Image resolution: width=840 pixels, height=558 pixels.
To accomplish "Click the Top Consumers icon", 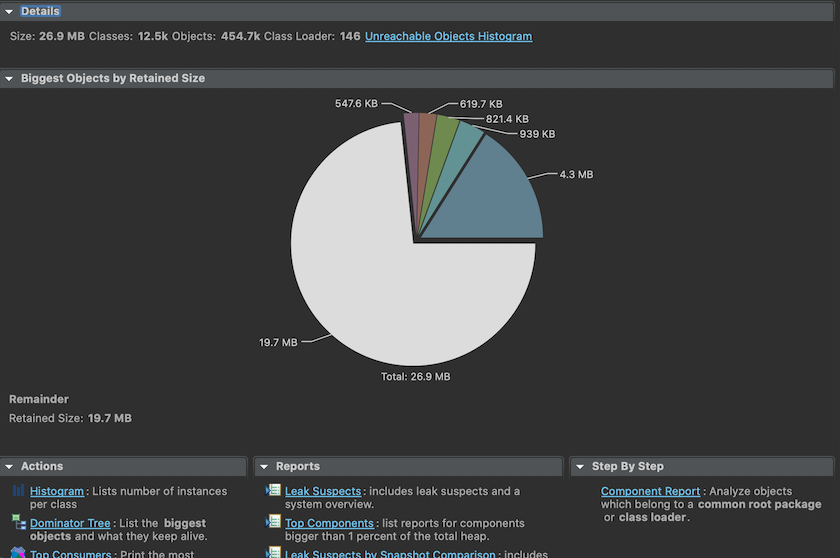I will point(19,553).
